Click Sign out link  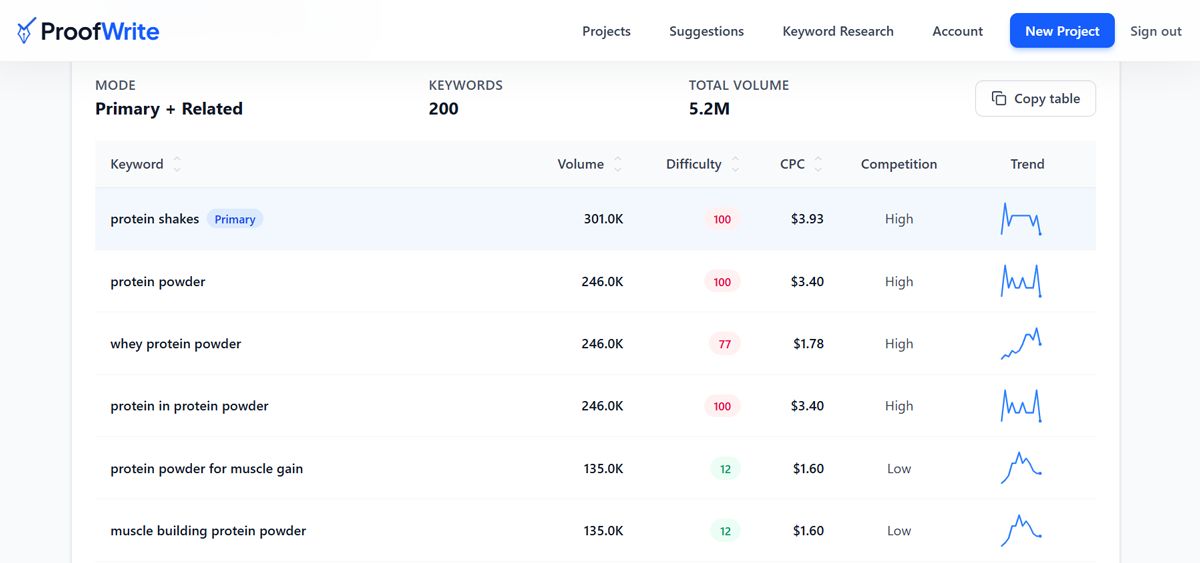tap(1156, 31)
